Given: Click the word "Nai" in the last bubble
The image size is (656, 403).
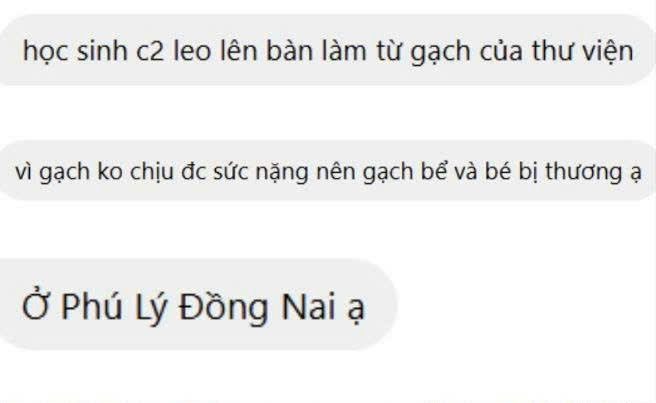Looking at the screenshot, I should 308,307.
